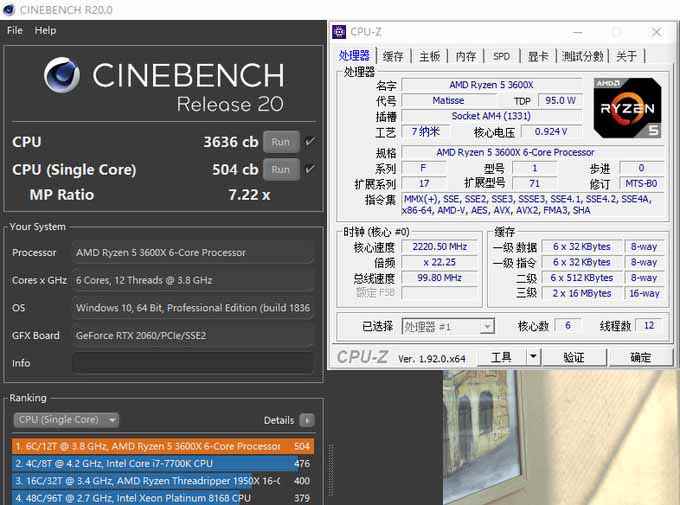Toggle the CPU test checkbox

pyautogui.click(x=310, y=142)
